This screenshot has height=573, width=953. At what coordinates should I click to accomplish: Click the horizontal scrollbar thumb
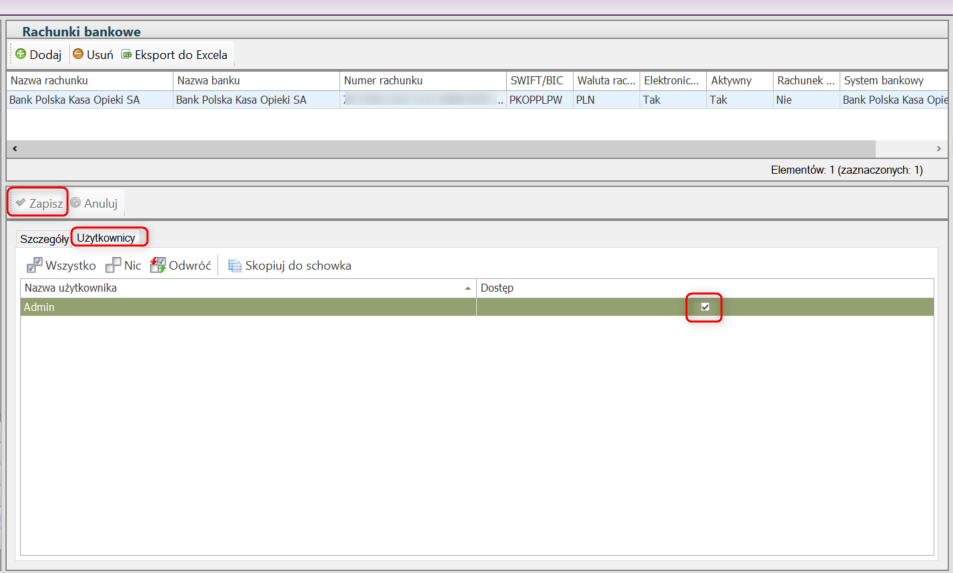point(447,148)
